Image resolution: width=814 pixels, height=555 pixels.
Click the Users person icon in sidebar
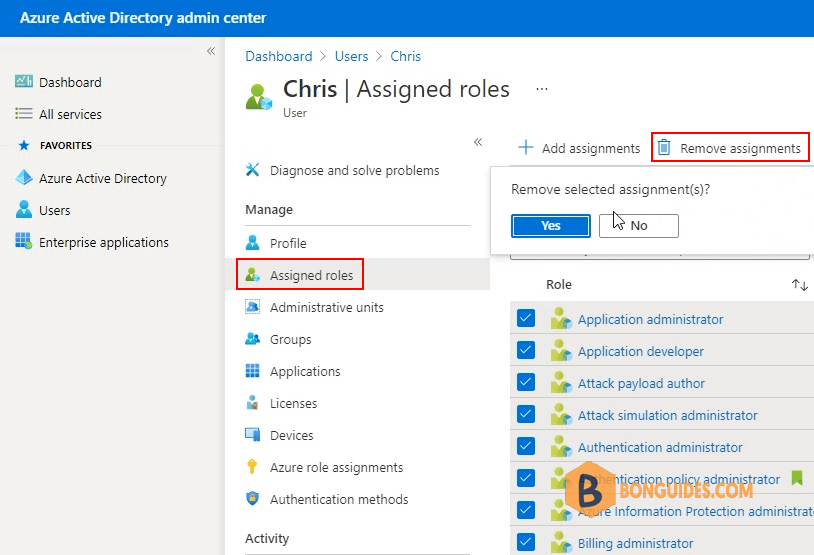24,209
